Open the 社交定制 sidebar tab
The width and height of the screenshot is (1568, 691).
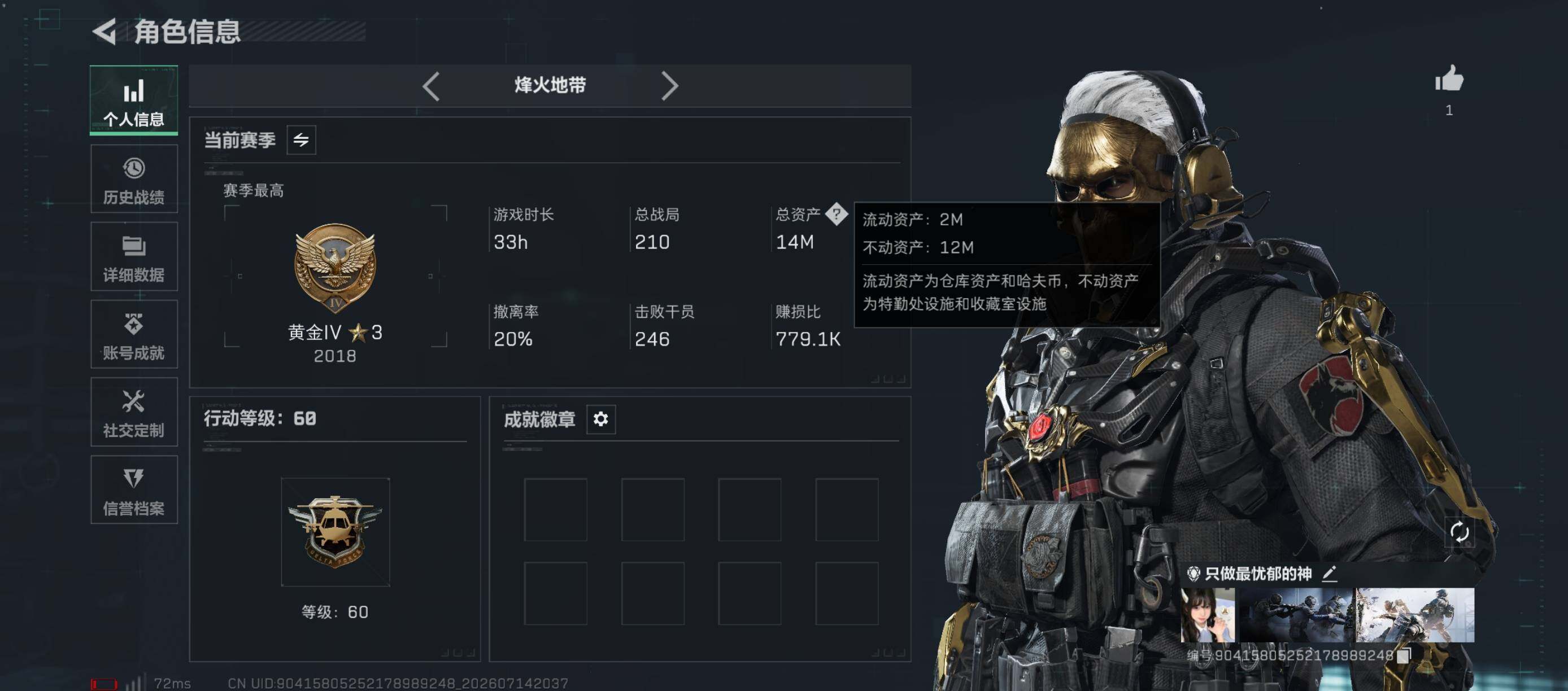point(134,412)
